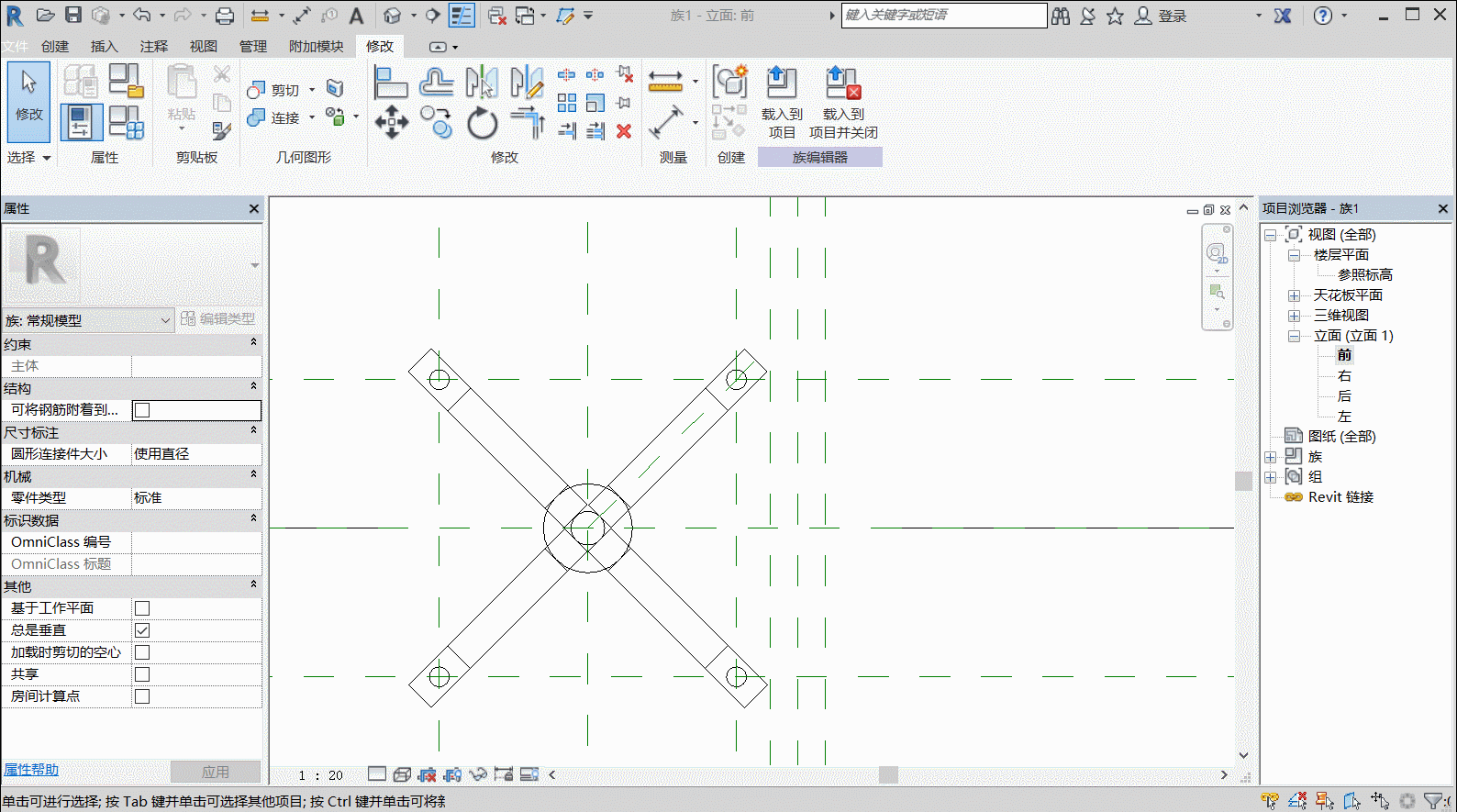Open the 属性帮助 link

[x=31, y=770]
